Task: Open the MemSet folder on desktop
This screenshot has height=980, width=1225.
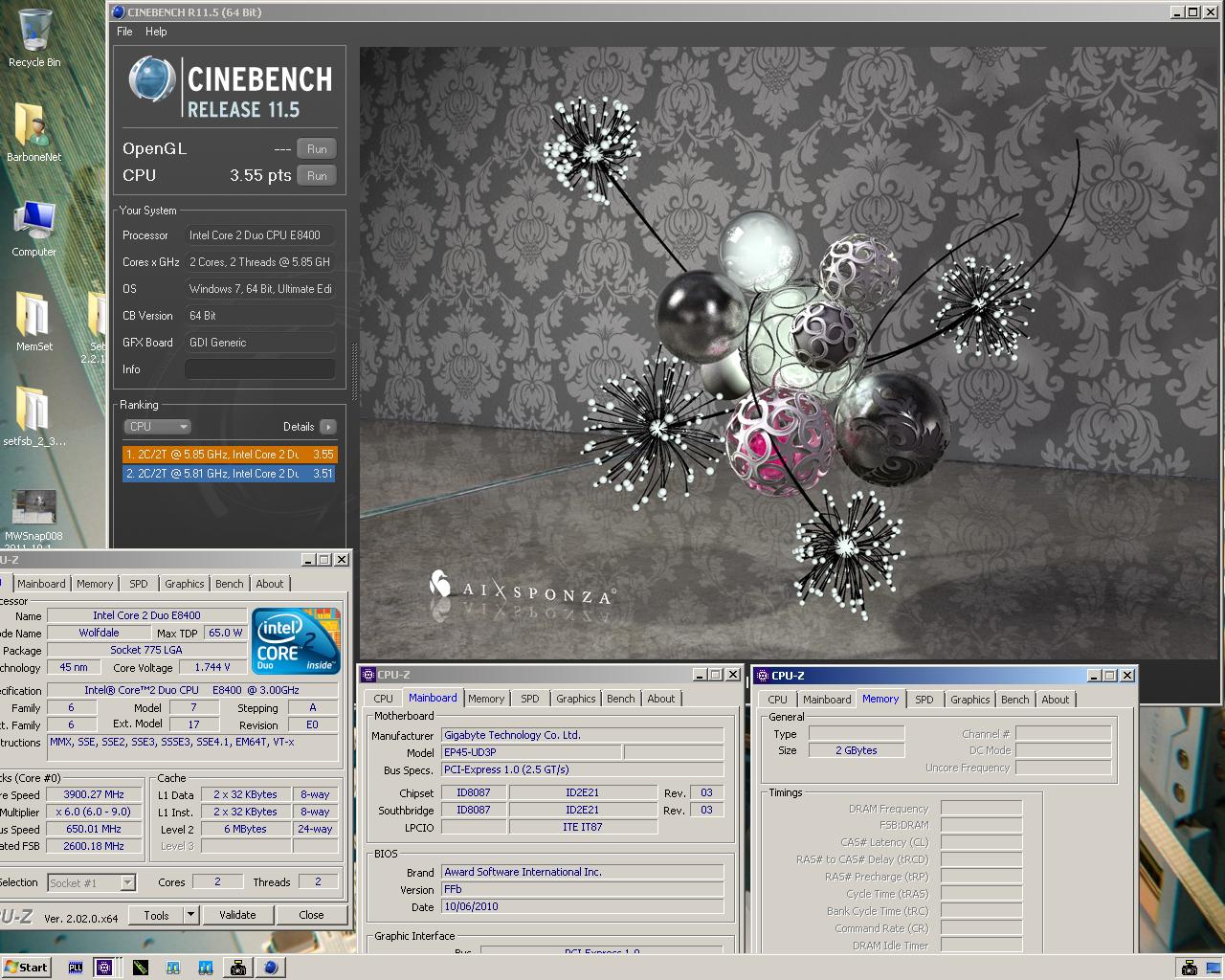Action: point(34,322)
